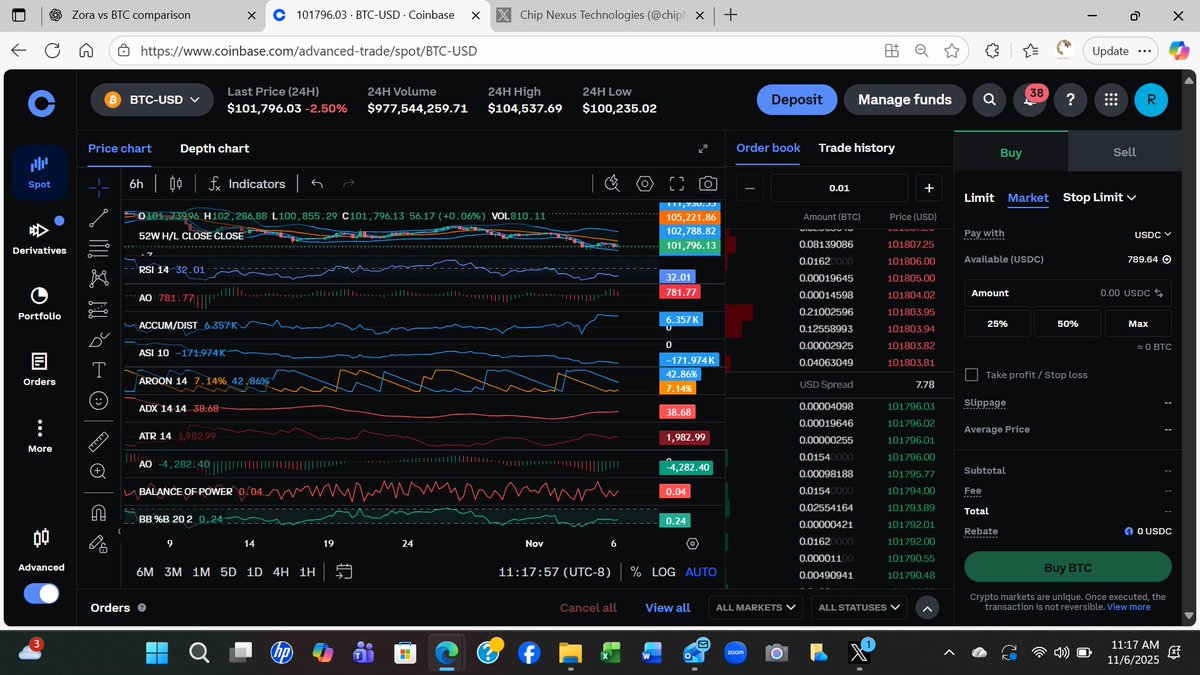Open the 6h chart interval selector
The width and height of the screenshot is (1200, 675).
(x=136, y=184)
